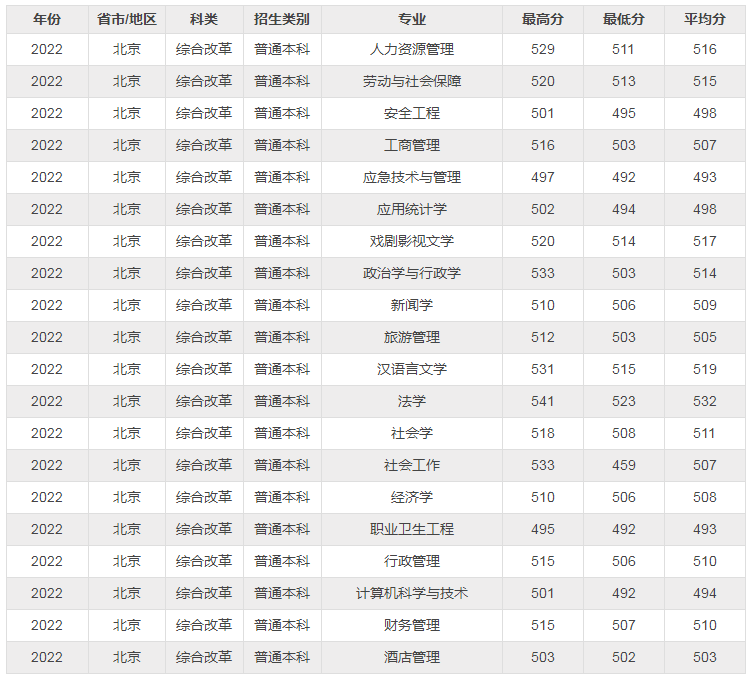Select the 计算机科学与技术 major cell
Image resolution: width=752 pixels, height=684 pixels.
(x=411, y=593)
